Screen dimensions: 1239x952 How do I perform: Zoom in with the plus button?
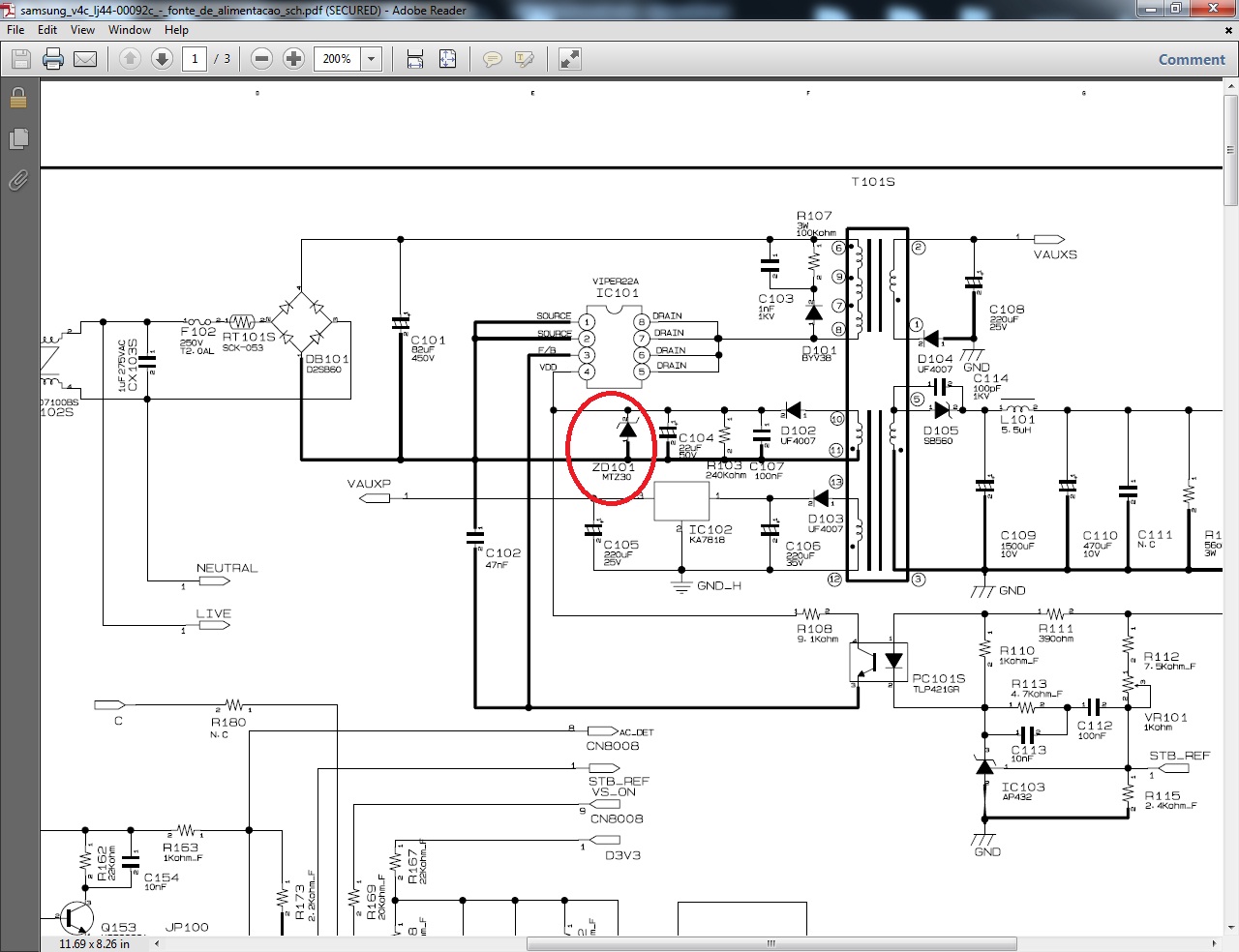click(293, 59)
